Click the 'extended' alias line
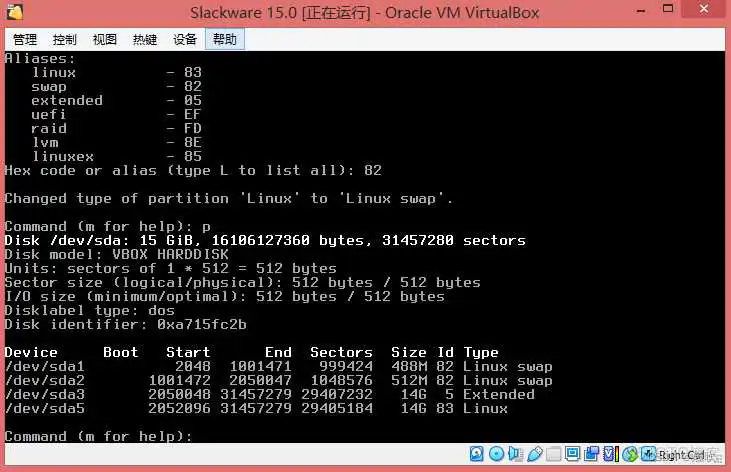The height and width of the screenshot is (472, 731). point(117,101)
